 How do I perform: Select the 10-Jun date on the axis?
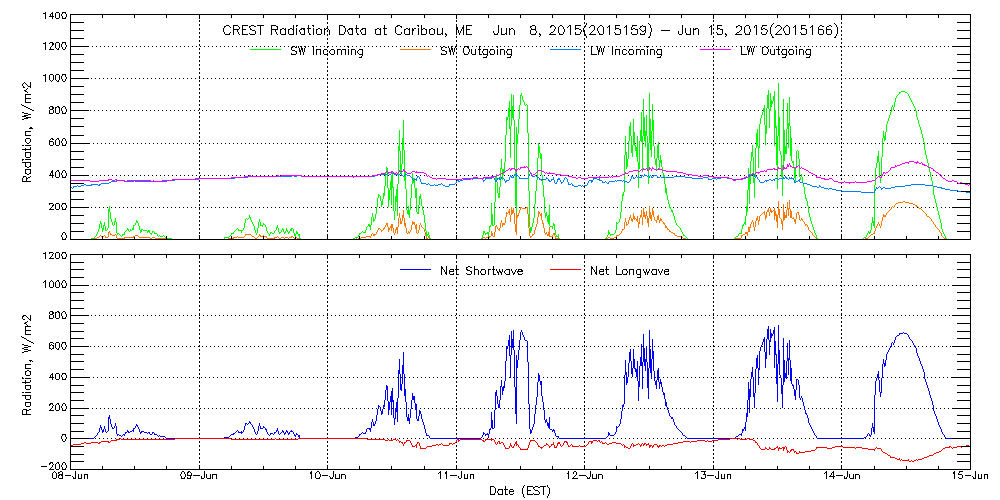(x=328, y=477)
